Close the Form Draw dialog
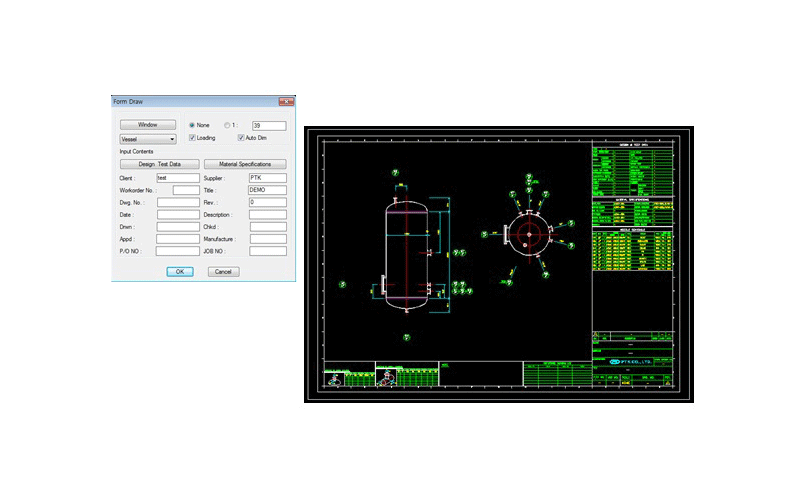Image resolution: width=800 pixels, height=500 pixels. [286, 102]
